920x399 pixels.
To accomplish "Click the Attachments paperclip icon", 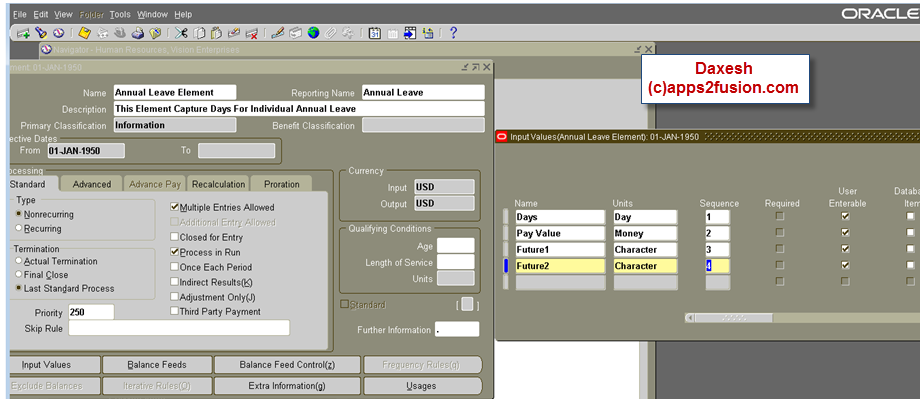I will tap(331, 33).
